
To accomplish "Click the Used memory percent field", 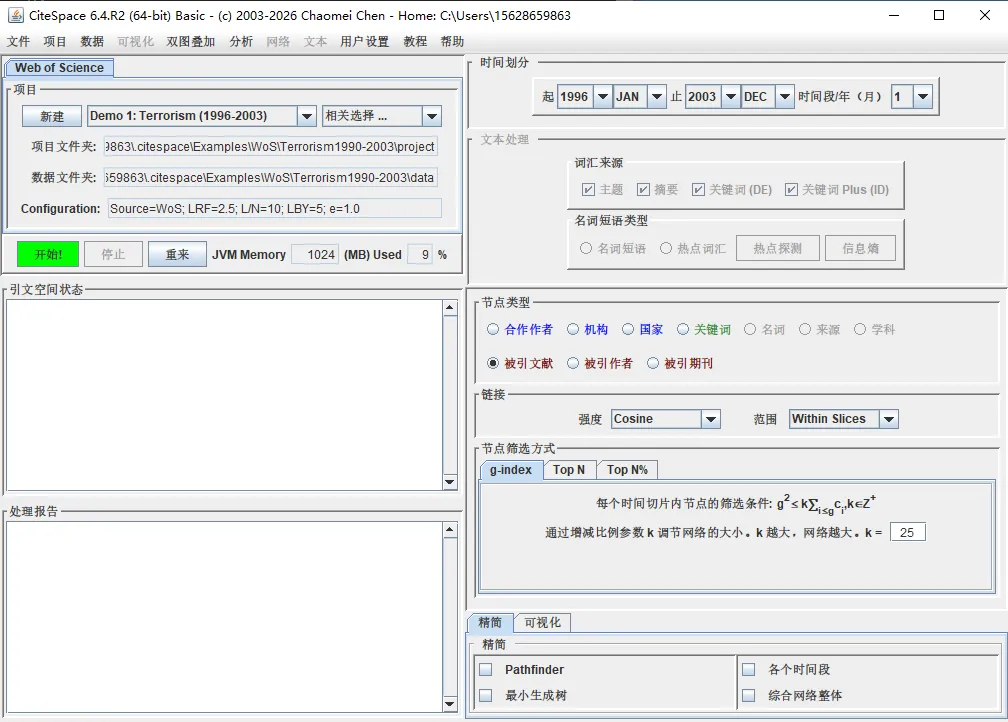I will 420,255.
